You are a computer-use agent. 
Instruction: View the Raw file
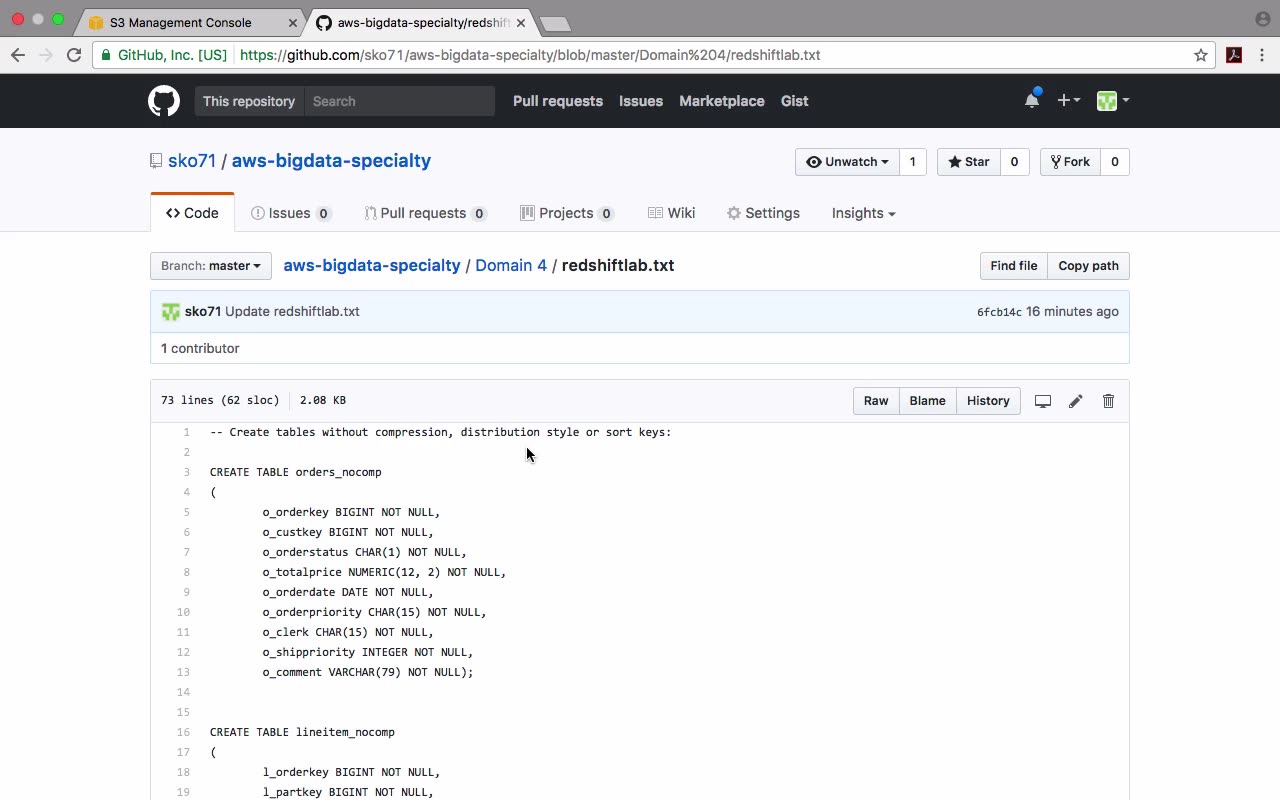tap(876, 401)
